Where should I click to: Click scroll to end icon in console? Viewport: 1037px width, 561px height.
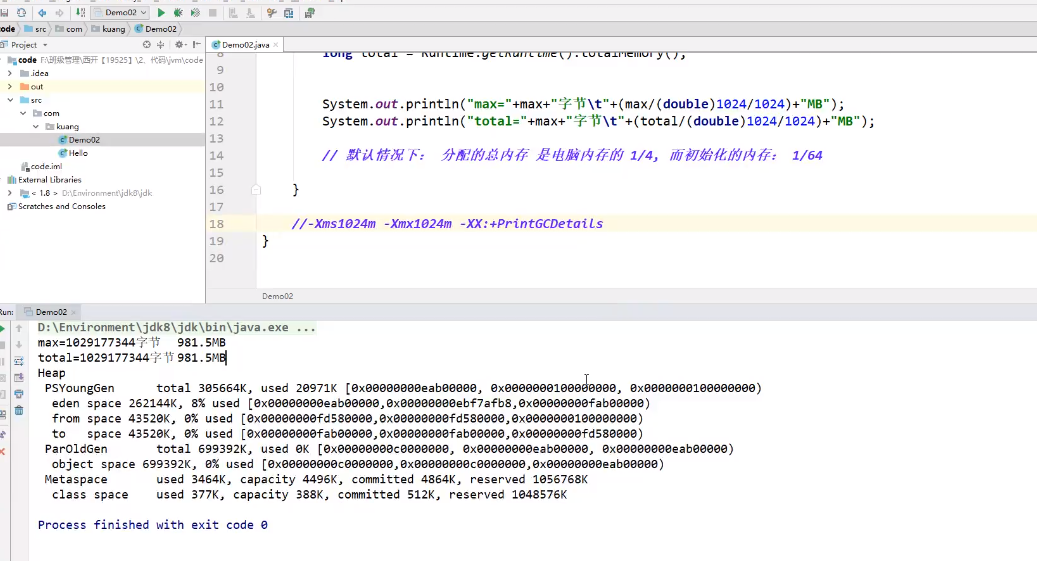tap(19, 378)
